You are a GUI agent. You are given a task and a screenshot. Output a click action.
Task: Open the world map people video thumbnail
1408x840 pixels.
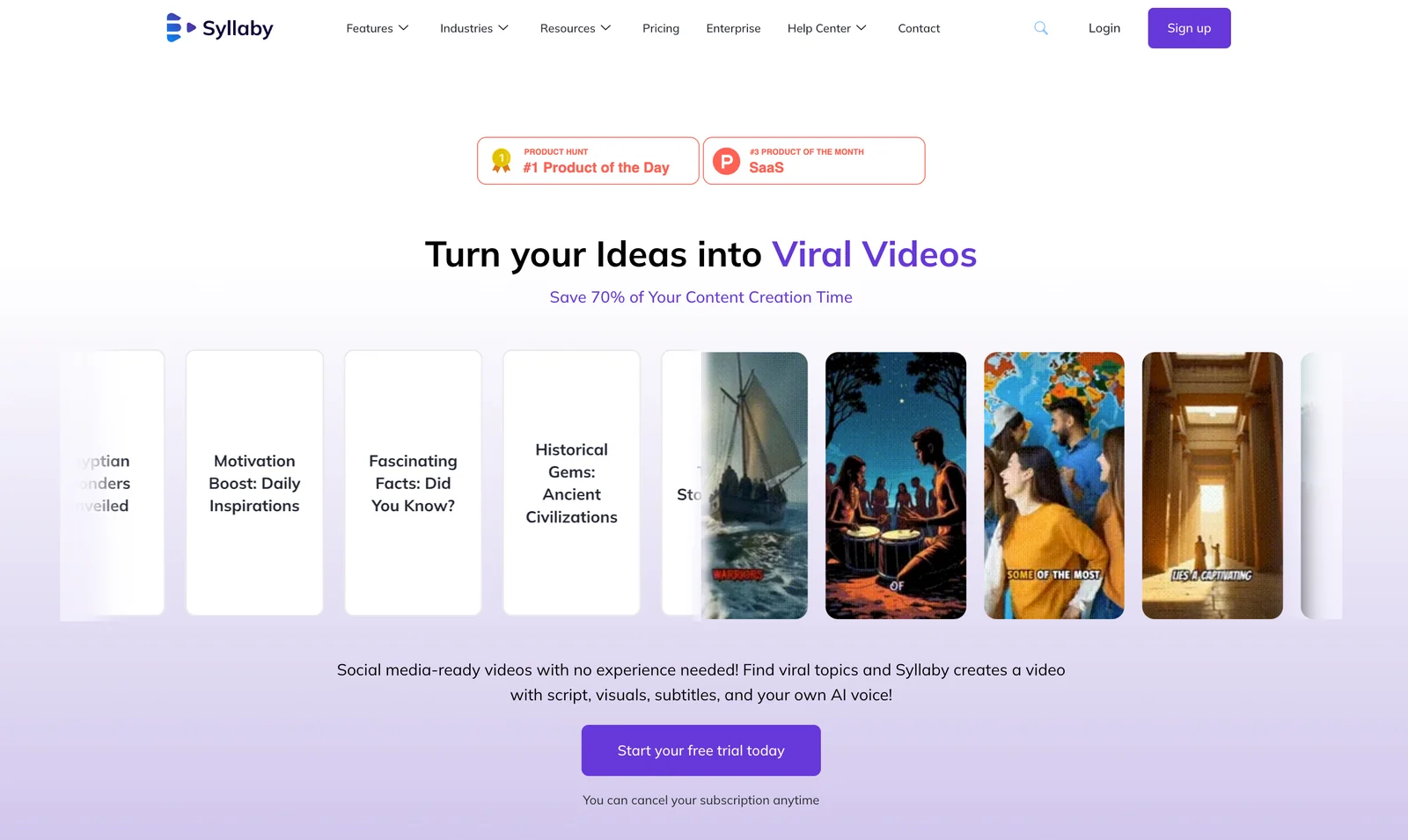pyautogui.click(x=1054, y=486)
